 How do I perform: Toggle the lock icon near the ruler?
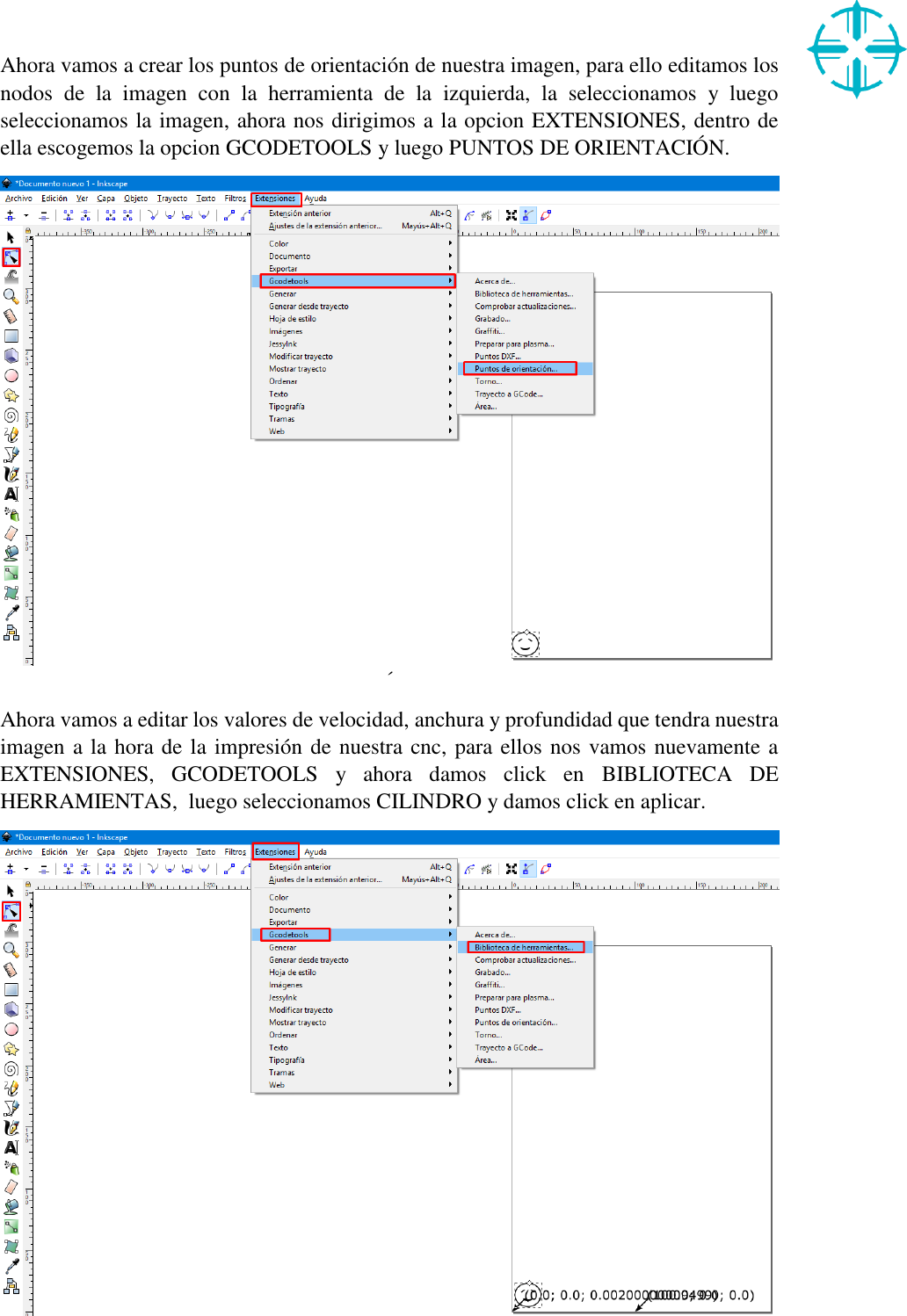(x=28, y=229)
